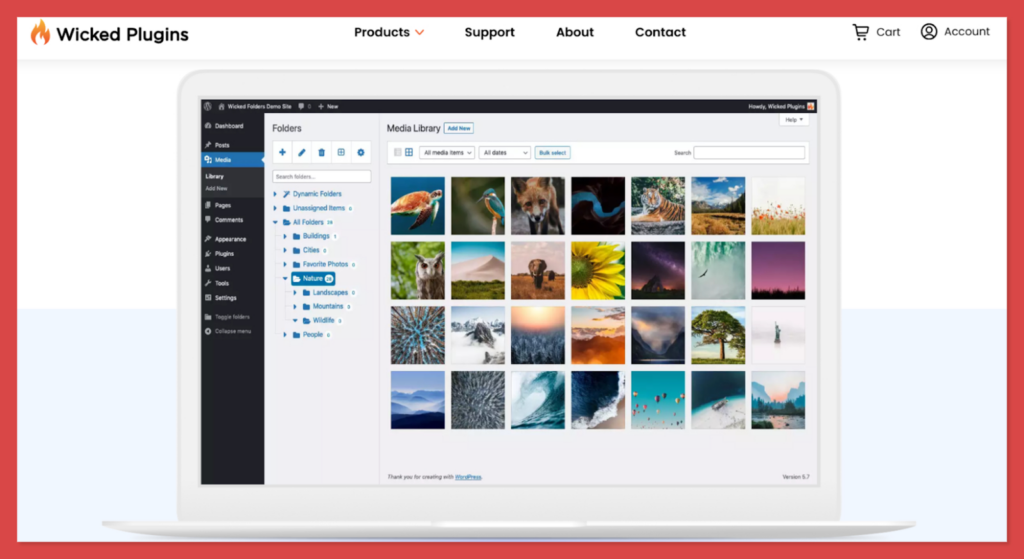The height and width of the screenshot is (559, 1024).
Task: Open the All dates dropdown
Action: click(x=504, y=152)
